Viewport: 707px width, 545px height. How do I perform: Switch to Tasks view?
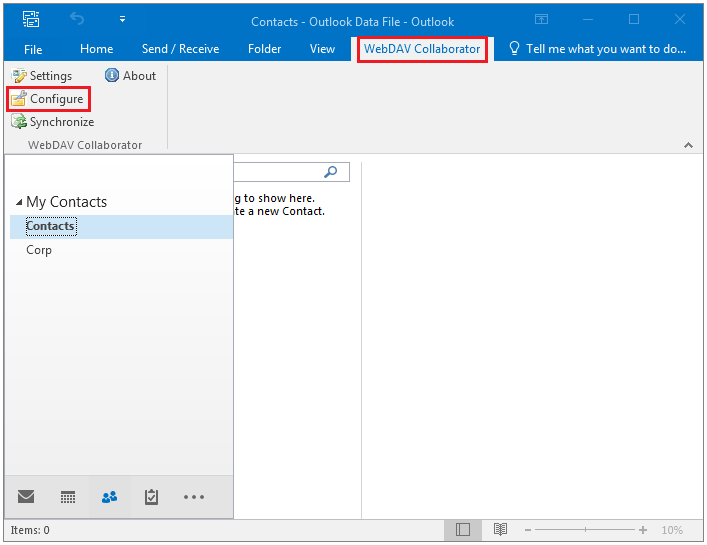tap(151, 497)
